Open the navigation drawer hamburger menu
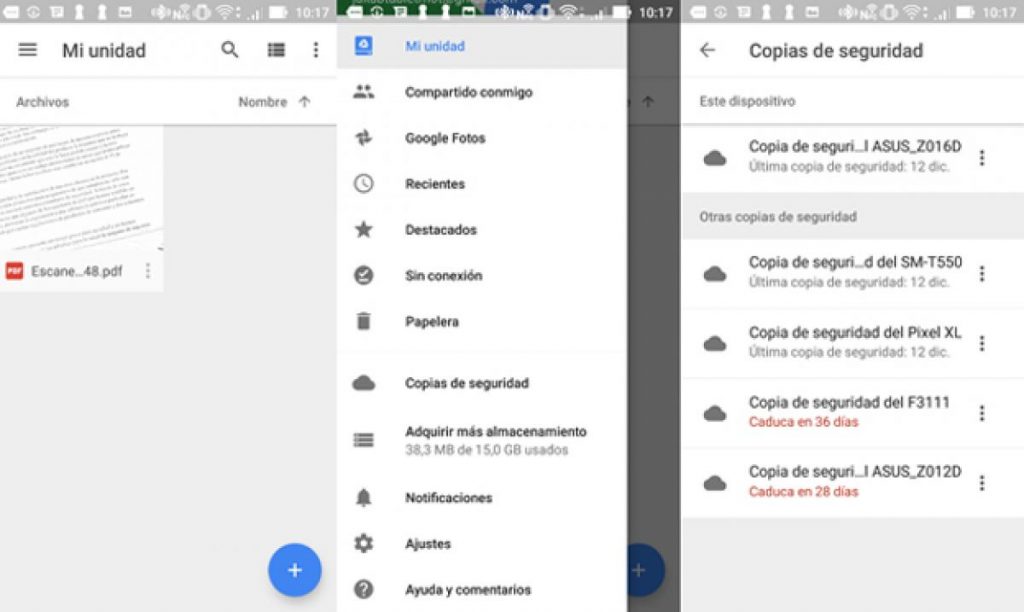This screenshot has width=1024, height=612. [x=27, y=50]
